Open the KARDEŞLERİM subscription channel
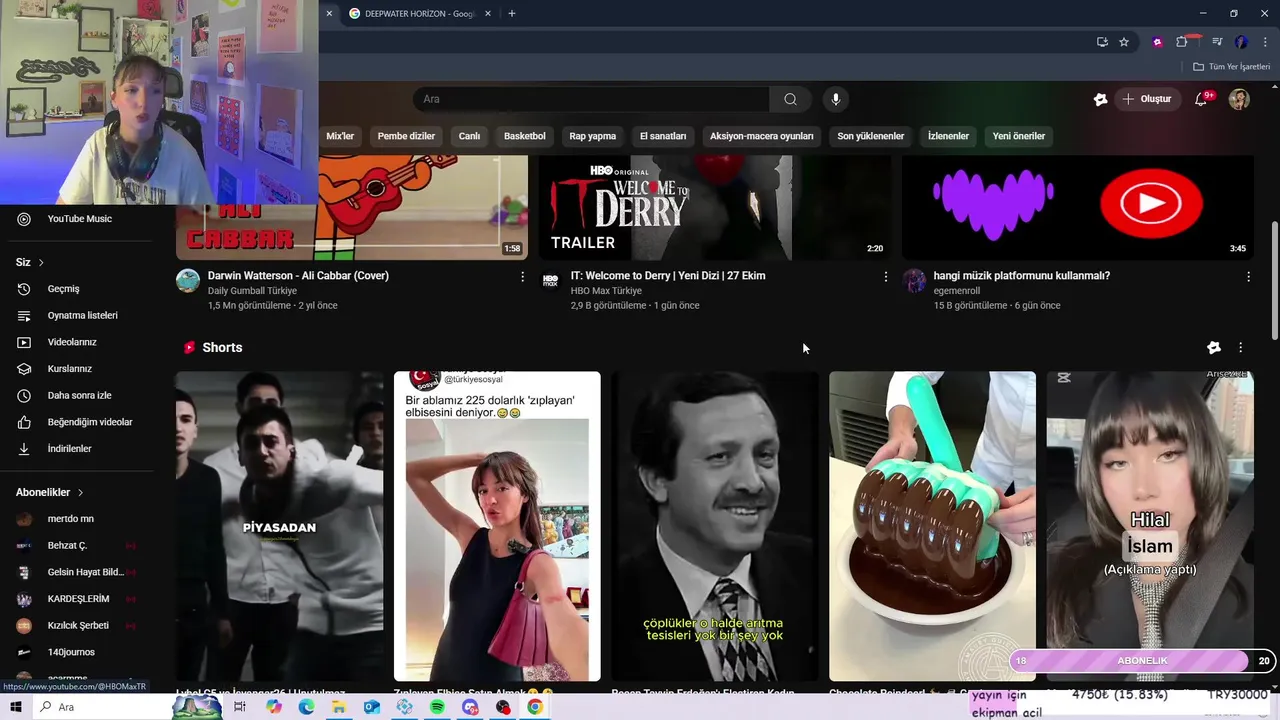This screenshot has height=720, width=1280. click(x=80, y=599)
